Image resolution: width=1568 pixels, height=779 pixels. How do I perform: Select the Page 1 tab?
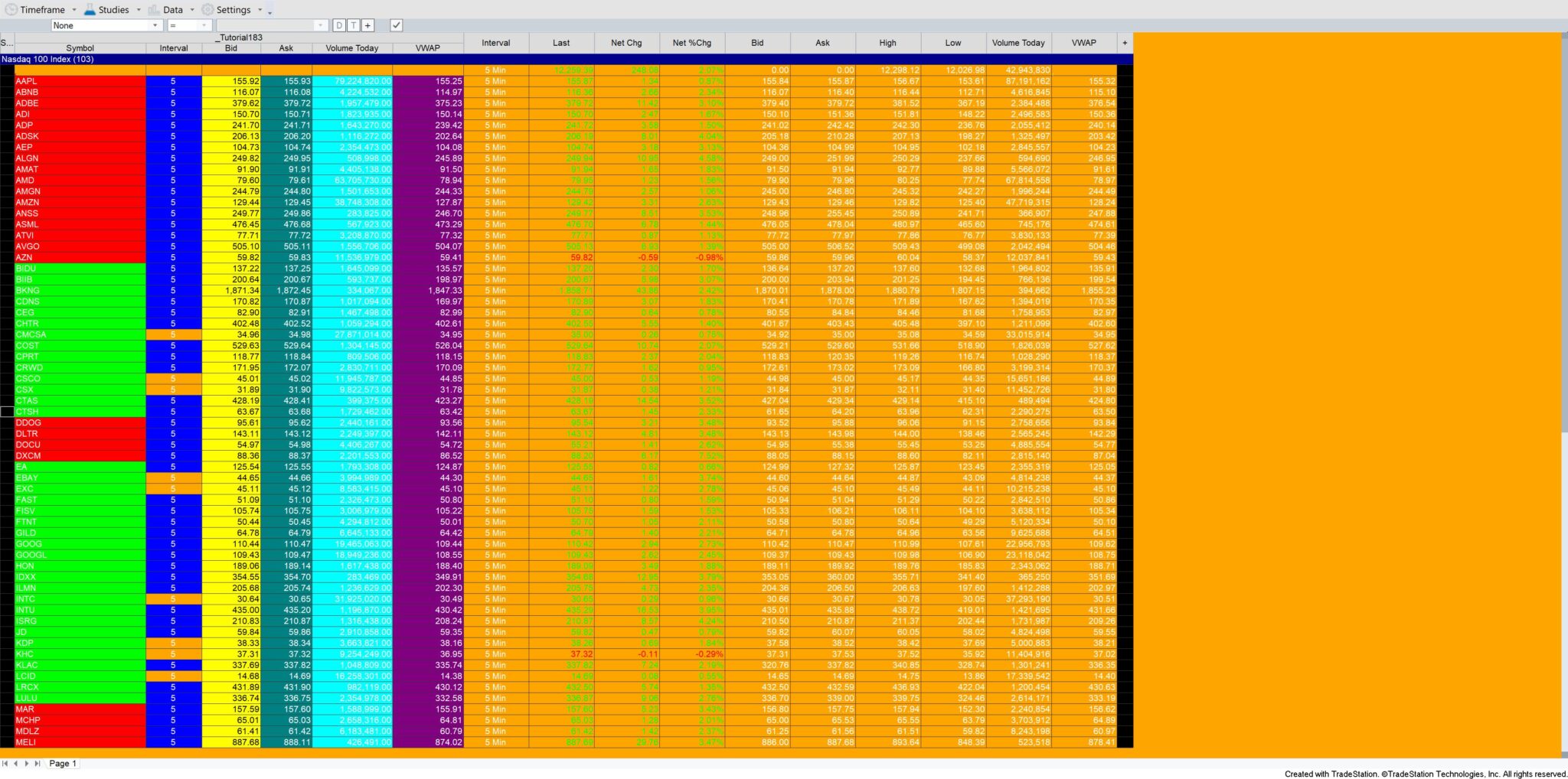[63, 763]
